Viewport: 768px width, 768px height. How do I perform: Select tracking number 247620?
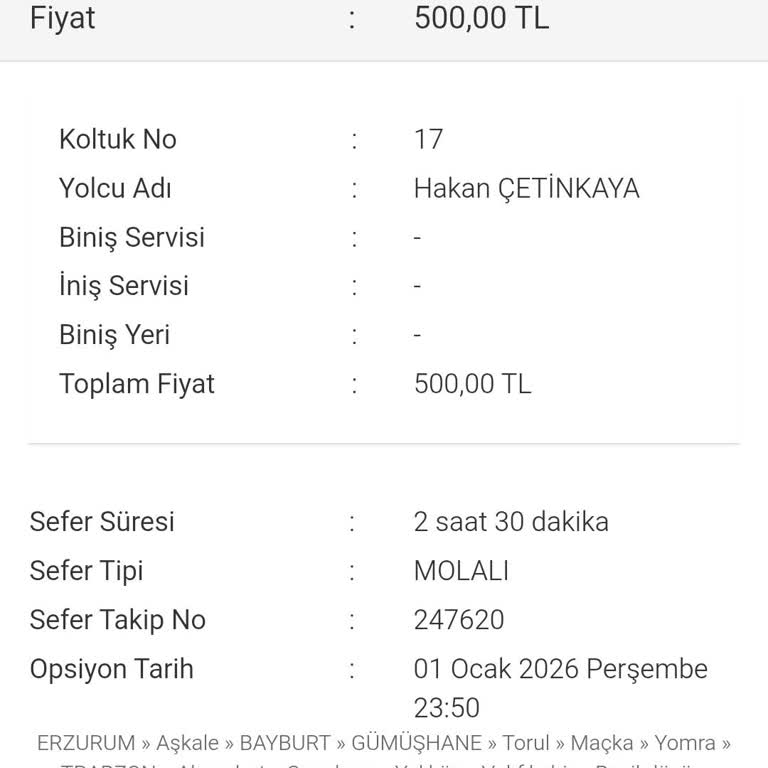(459, 619)
